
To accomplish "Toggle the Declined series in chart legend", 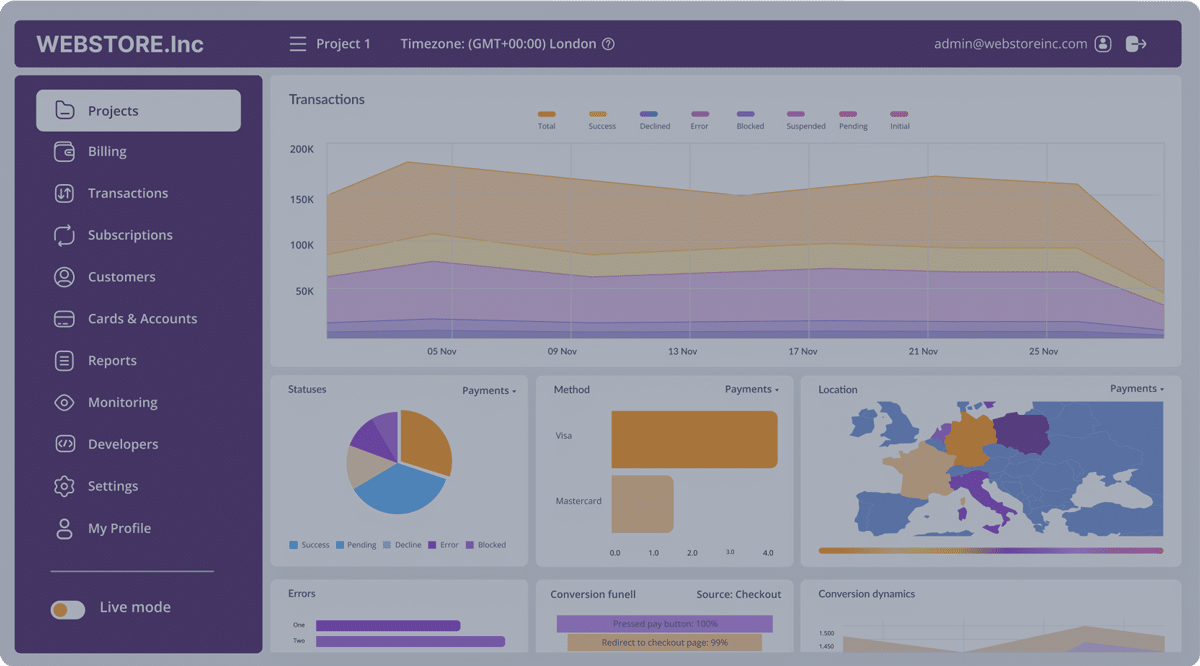I will coord(654,119).
